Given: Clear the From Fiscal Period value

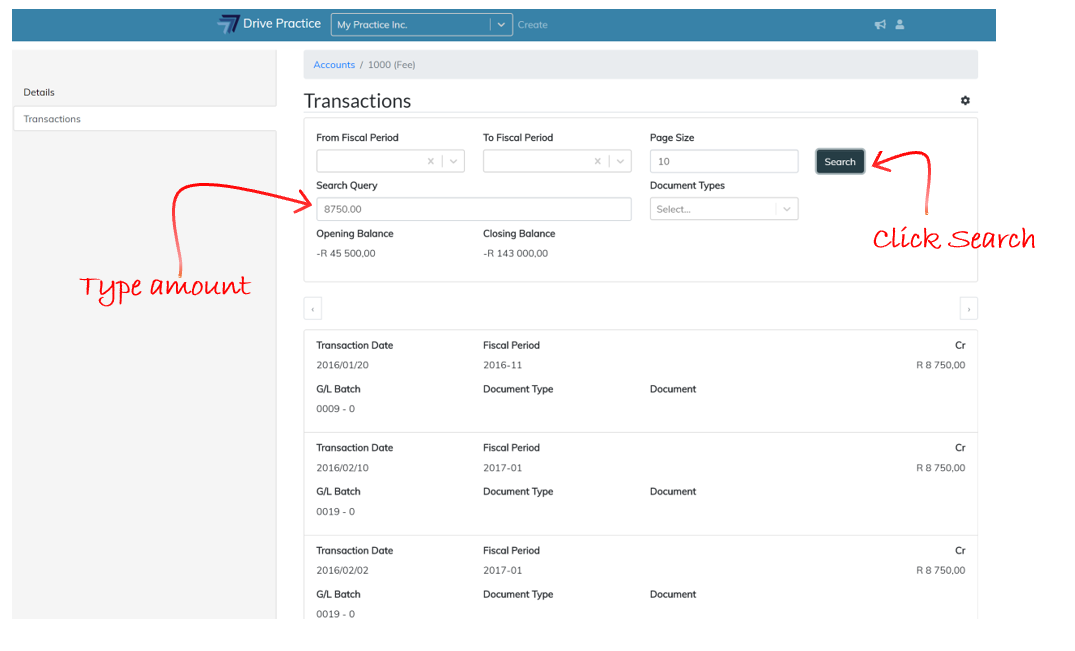Looking at the screenshot, I should coord(431,161).
